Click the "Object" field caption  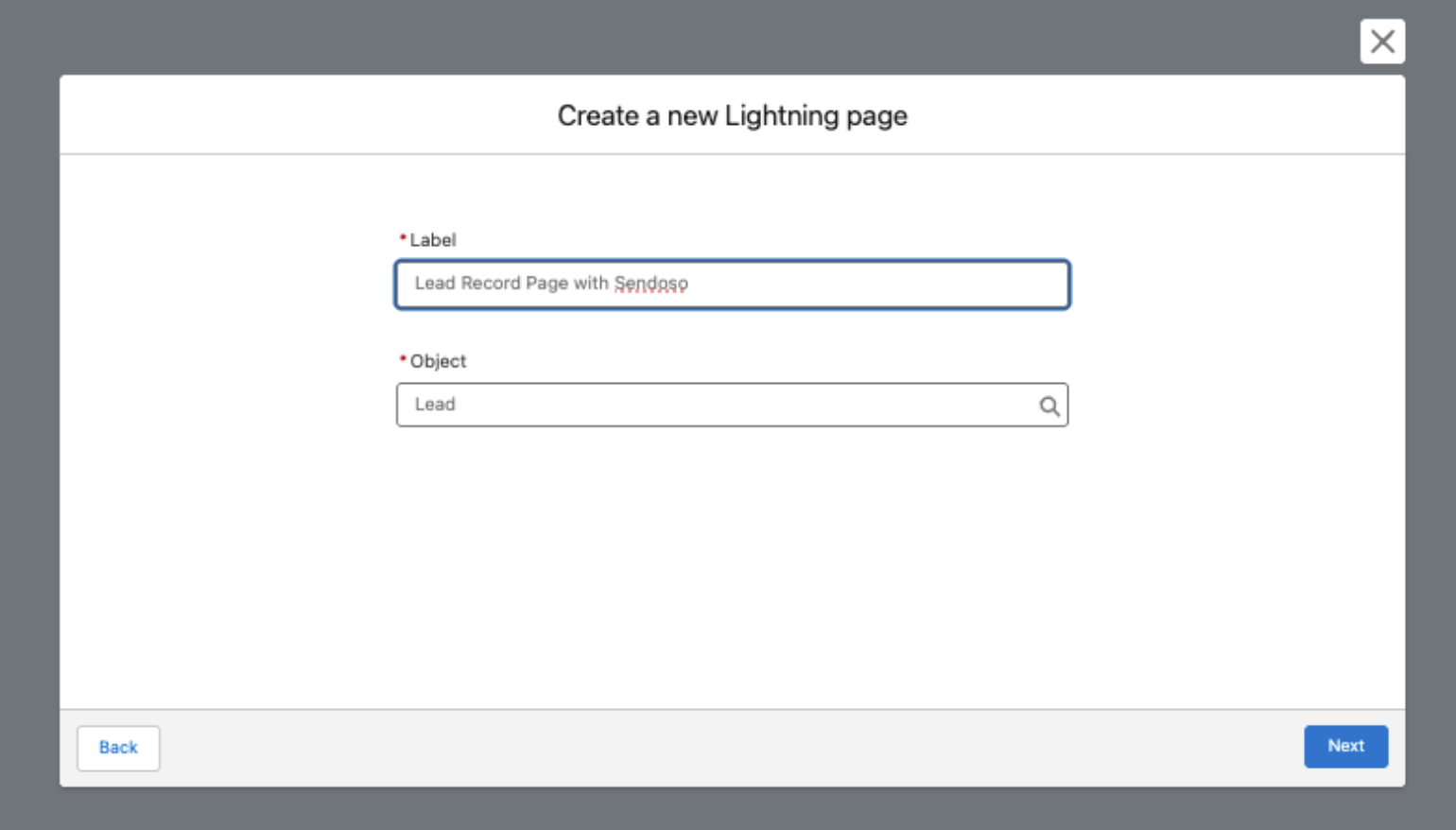coord(438,361)
